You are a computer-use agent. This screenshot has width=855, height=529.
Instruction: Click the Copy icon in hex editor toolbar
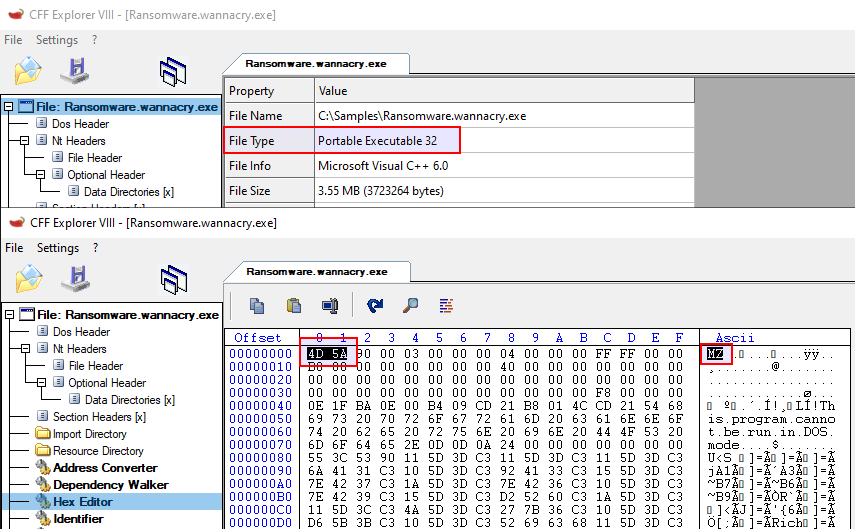257,305
